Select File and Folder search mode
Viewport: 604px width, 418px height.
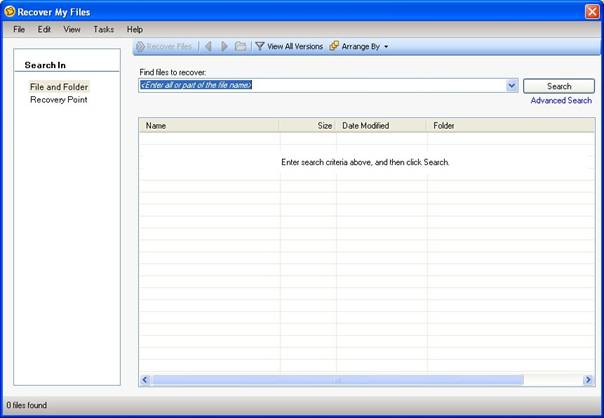click(59, 87)
